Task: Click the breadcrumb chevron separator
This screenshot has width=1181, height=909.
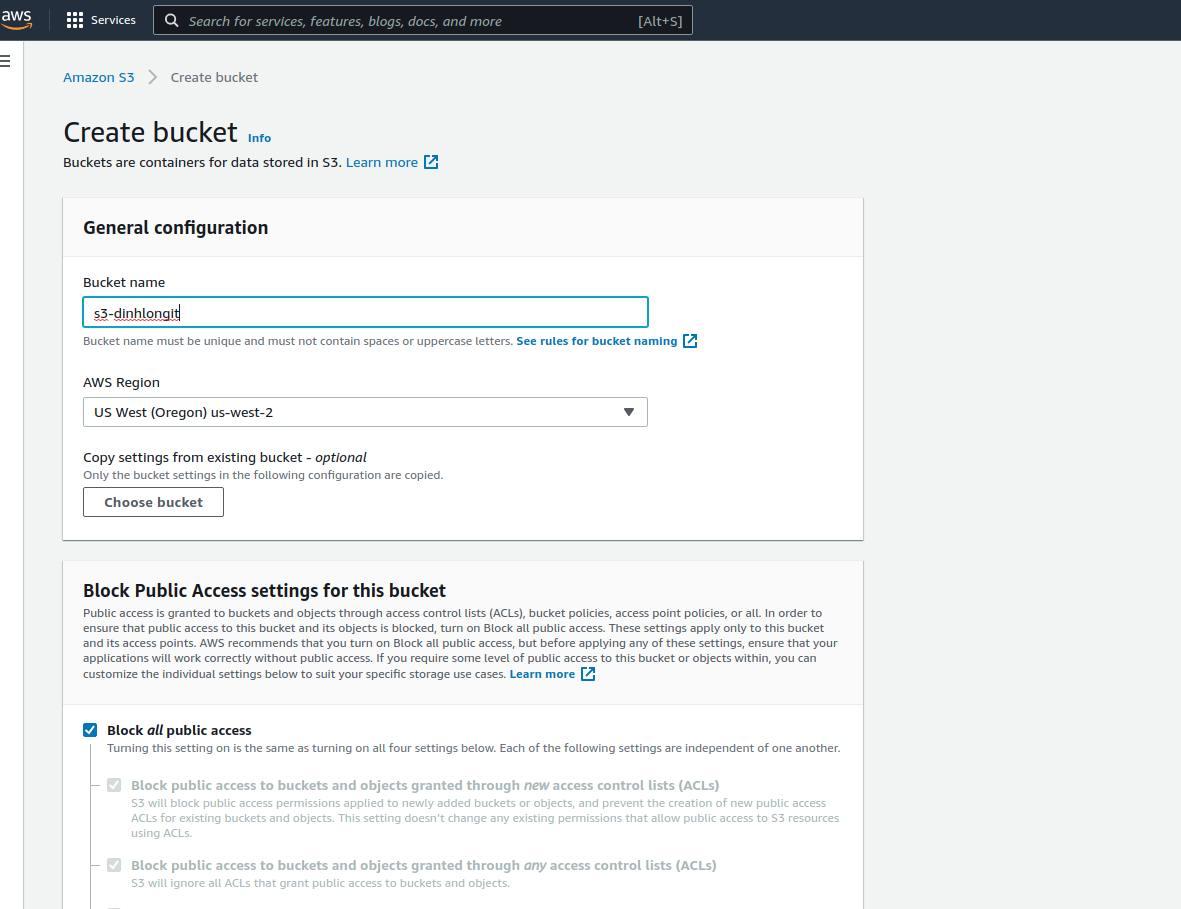Action: pos(152,77)
